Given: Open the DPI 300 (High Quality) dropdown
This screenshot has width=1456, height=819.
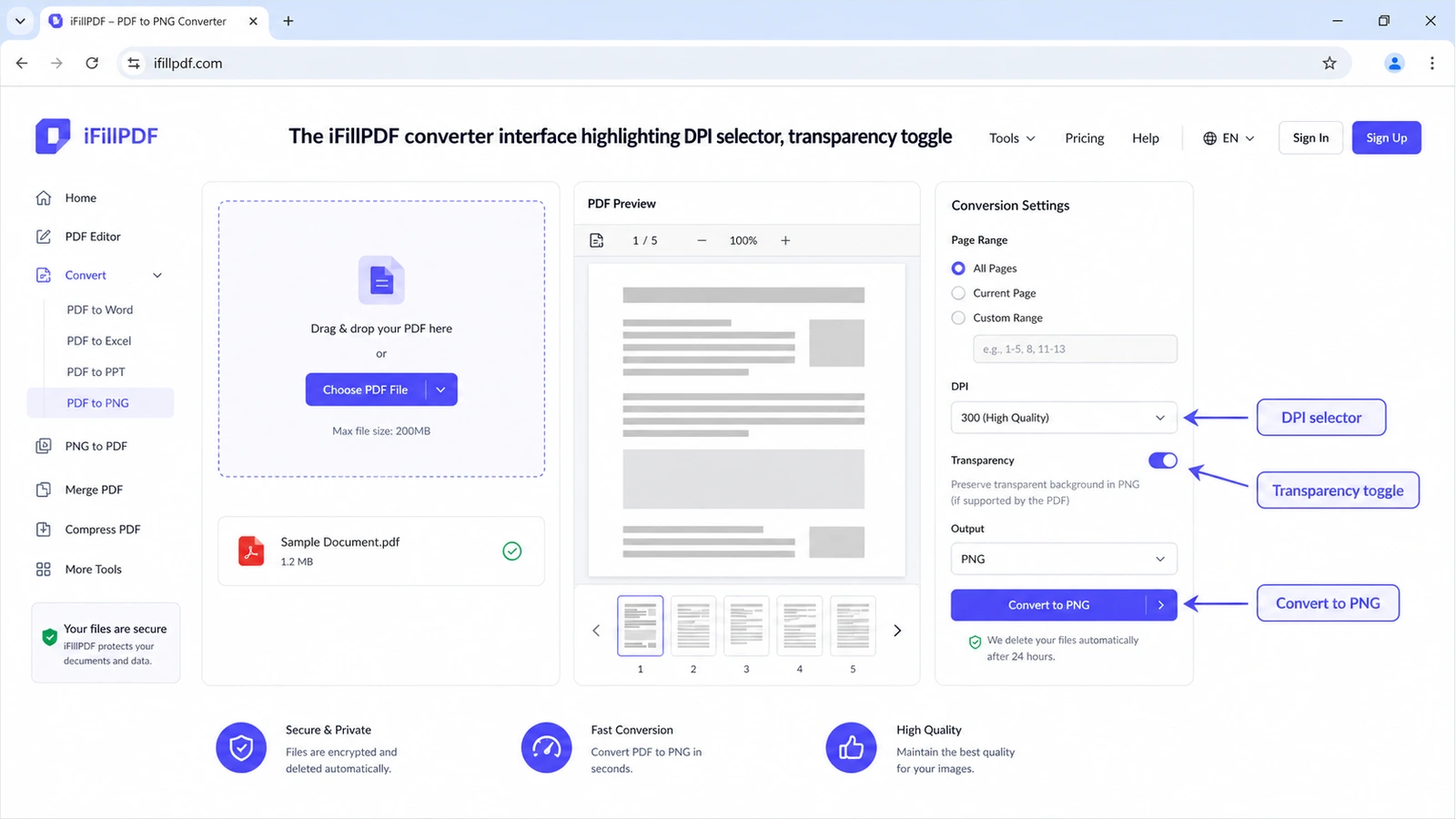Looking at the screenshot, I should [x=1064, y=418].
